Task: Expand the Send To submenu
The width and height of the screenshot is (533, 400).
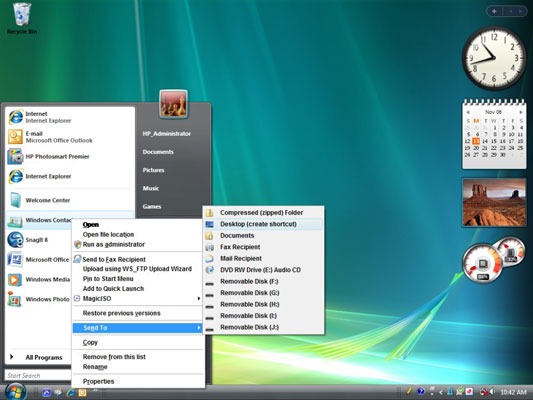Action: 138,328
